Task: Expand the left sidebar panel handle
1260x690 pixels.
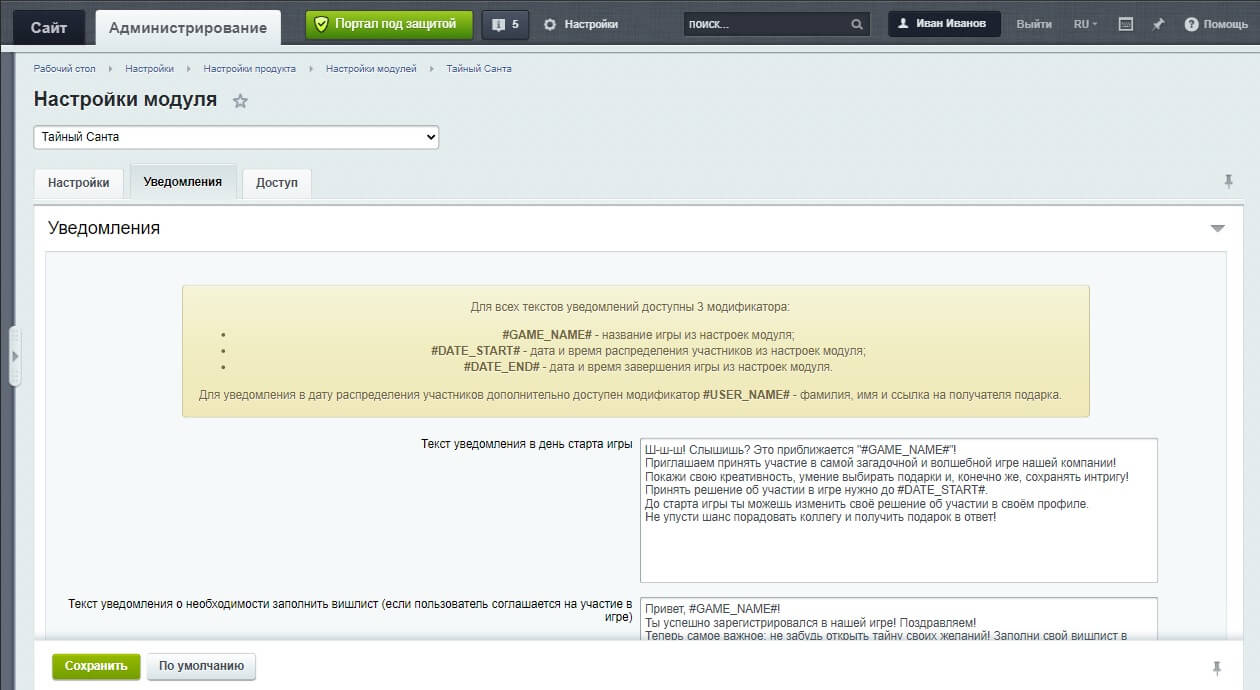Action: [14, 356]
